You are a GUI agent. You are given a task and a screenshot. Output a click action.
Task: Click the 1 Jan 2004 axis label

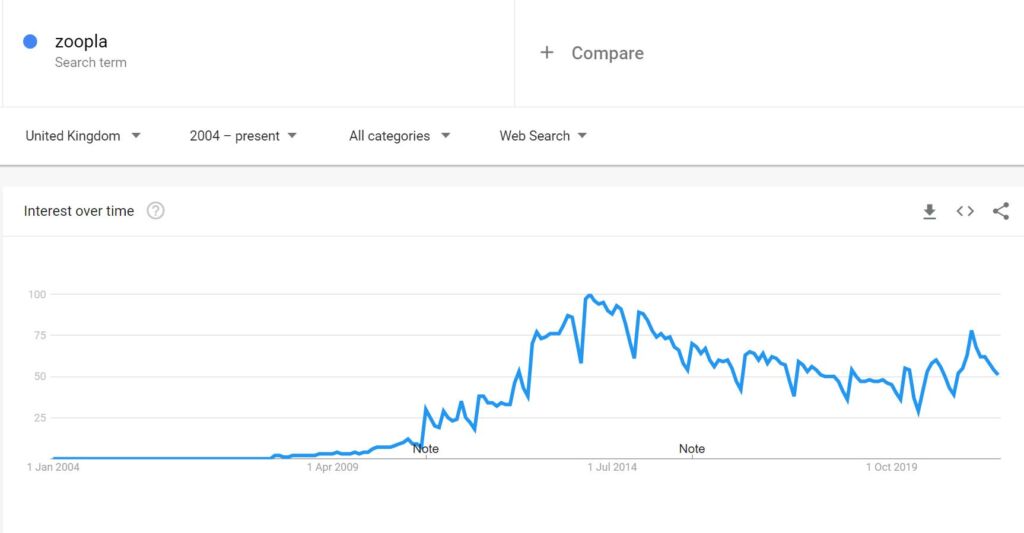point(54,467)
